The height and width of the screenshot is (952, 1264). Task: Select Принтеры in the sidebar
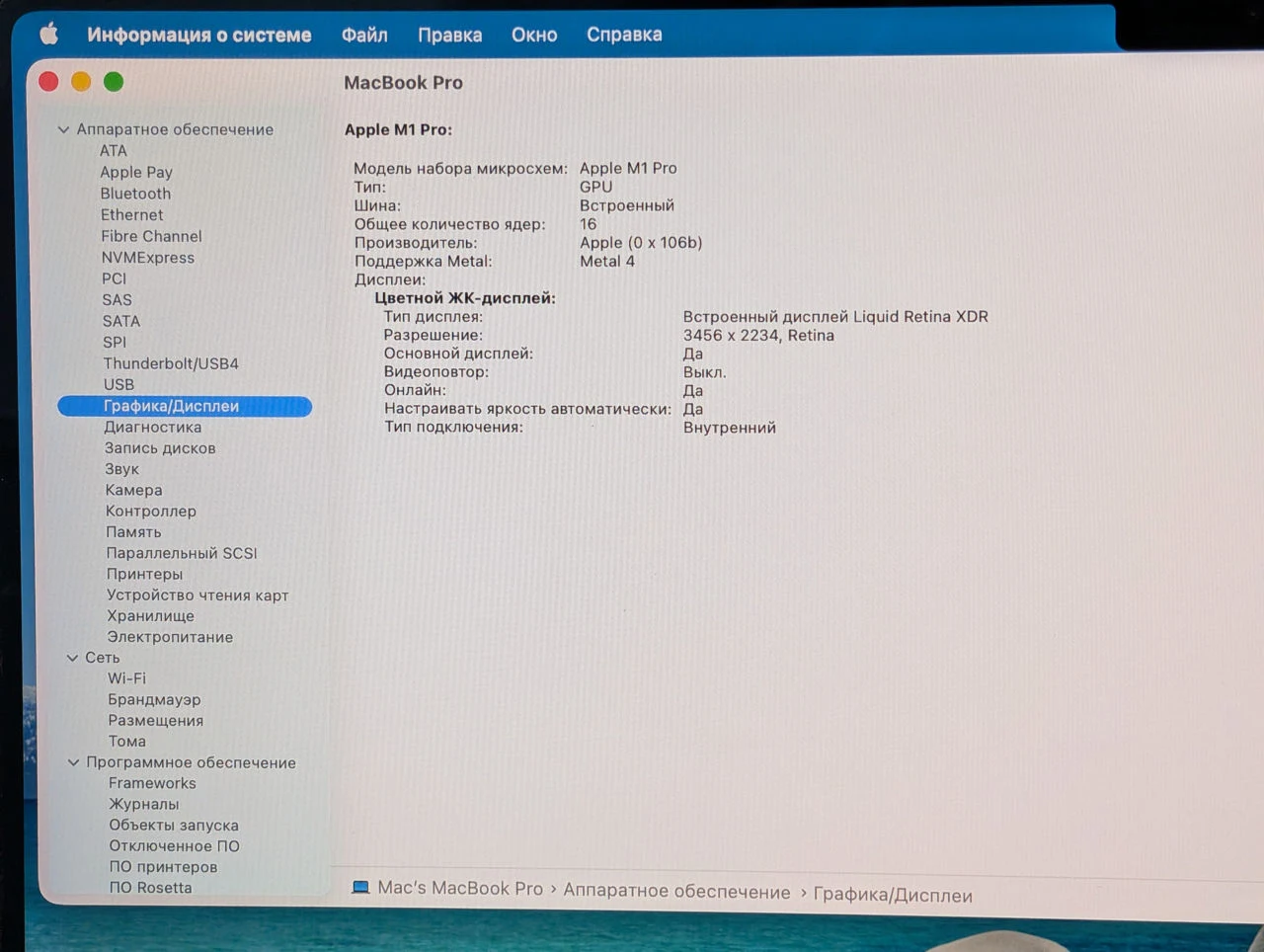click(x=144, y=574)
